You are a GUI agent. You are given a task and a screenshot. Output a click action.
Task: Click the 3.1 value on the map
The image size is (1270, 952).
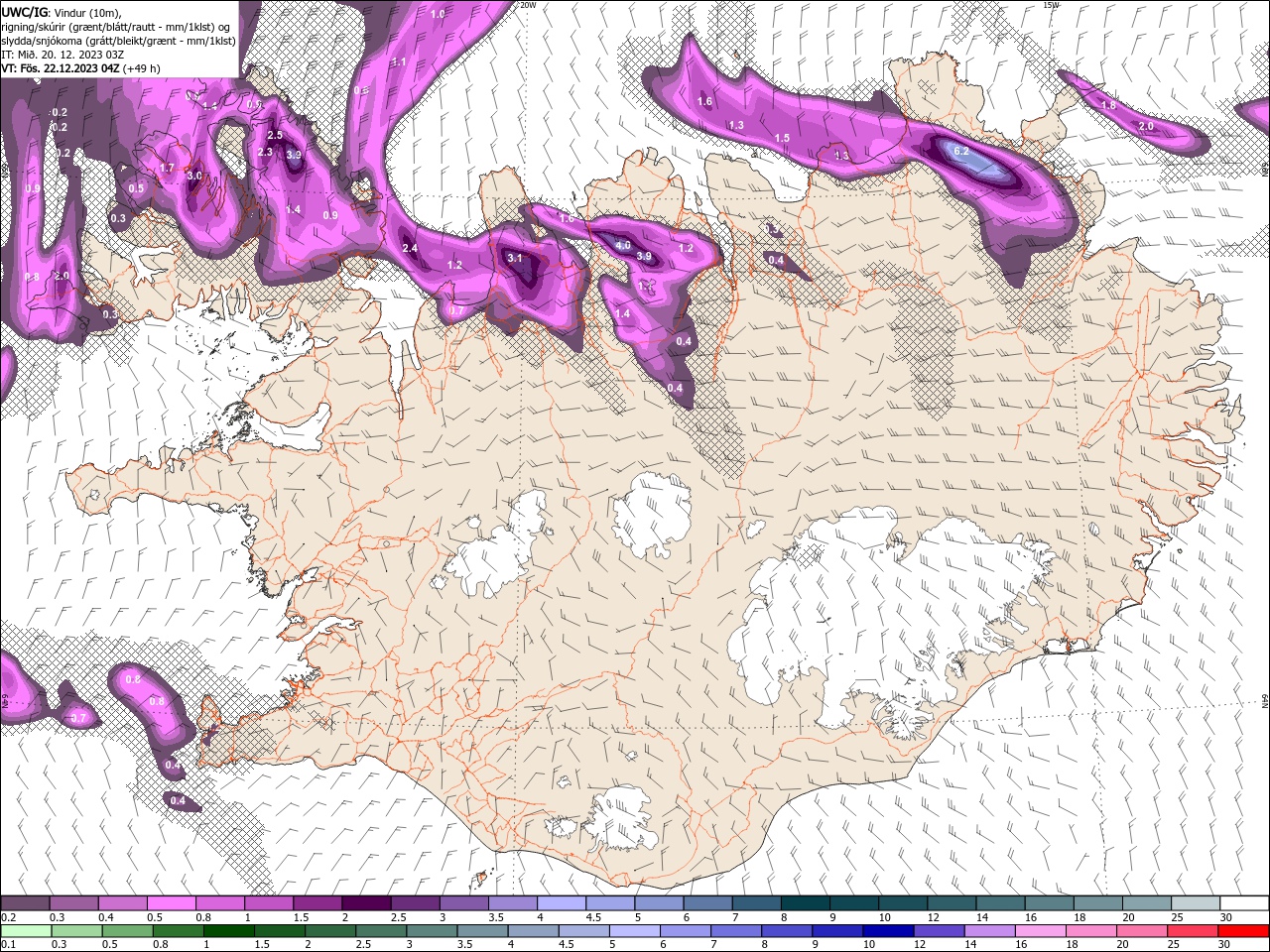click(x=514, y=258)
